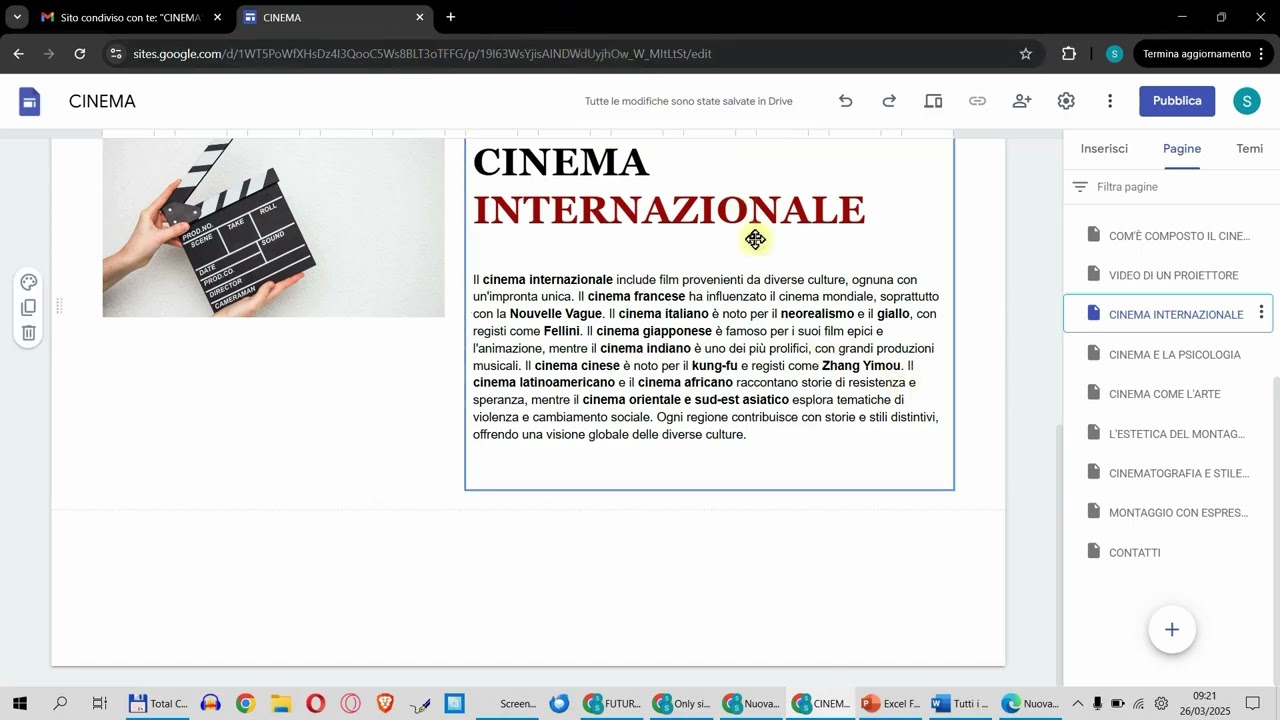The width and height of the screenshot is (1280, 720).
Task: Click the CINEMA INTERNAZIONALE heading text
Action: click(x=669, y=186)
